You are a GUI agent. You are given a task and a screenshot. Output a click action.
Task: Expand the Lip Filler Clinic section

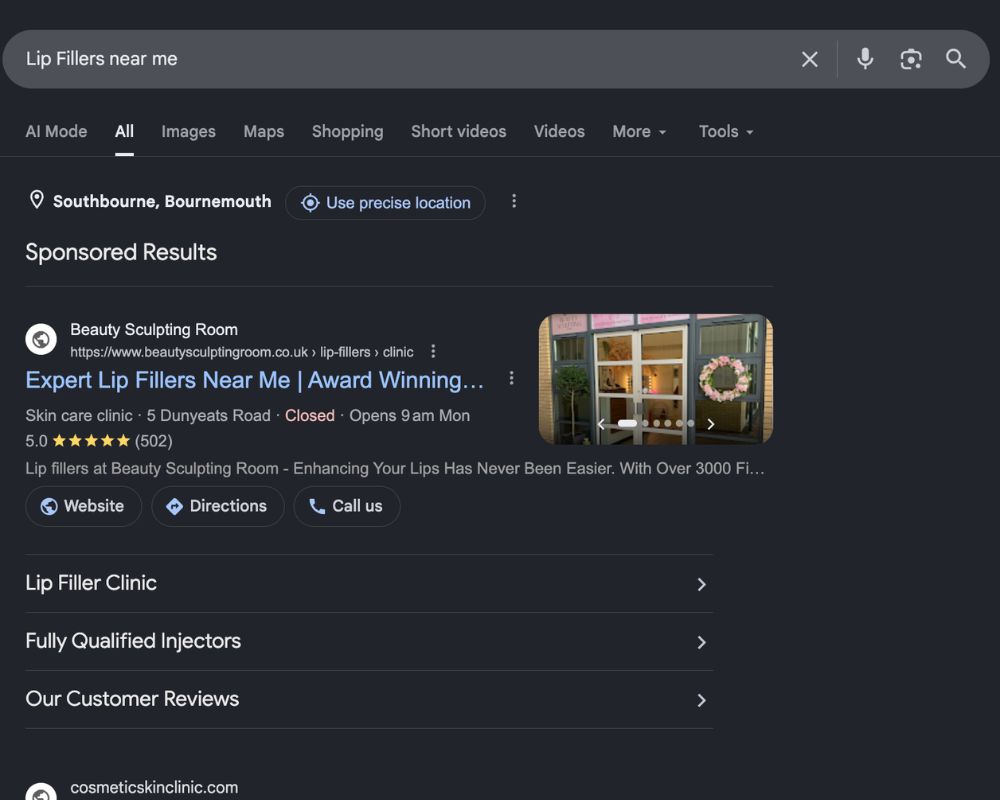coord(369,584)
